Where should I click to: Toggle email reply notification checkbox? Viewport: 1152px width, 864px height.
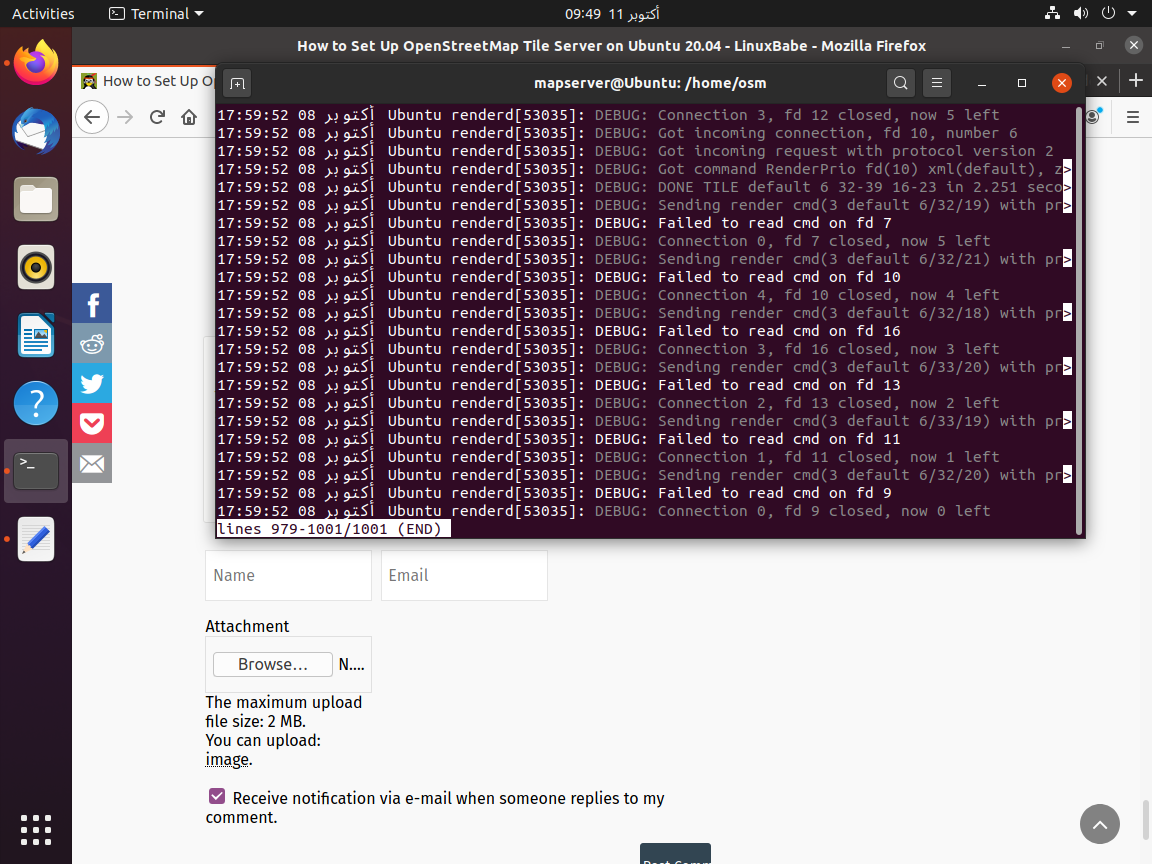point(217,797)
